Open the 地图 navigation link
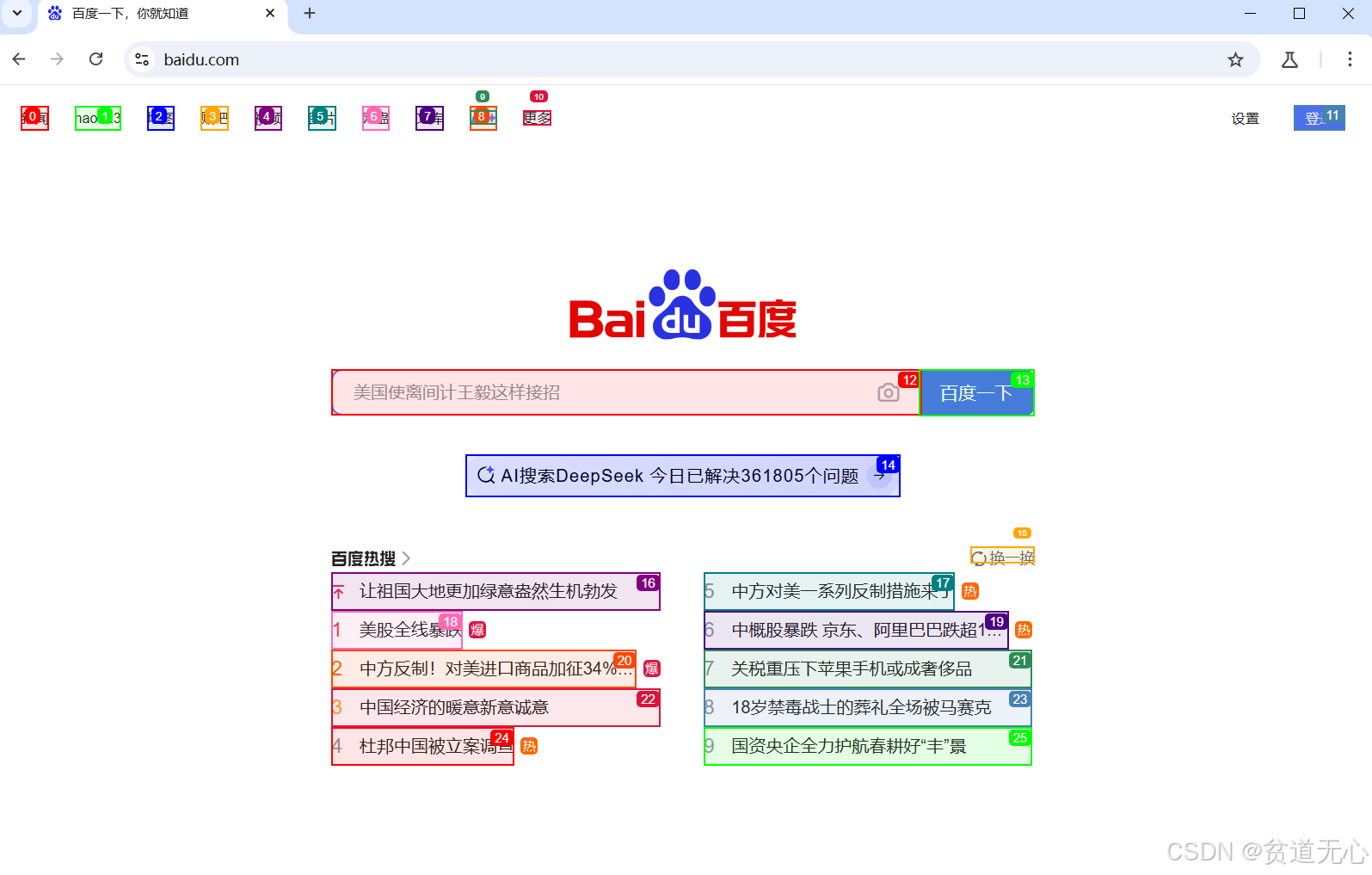Screen dimensions: 1372x875 161,118
